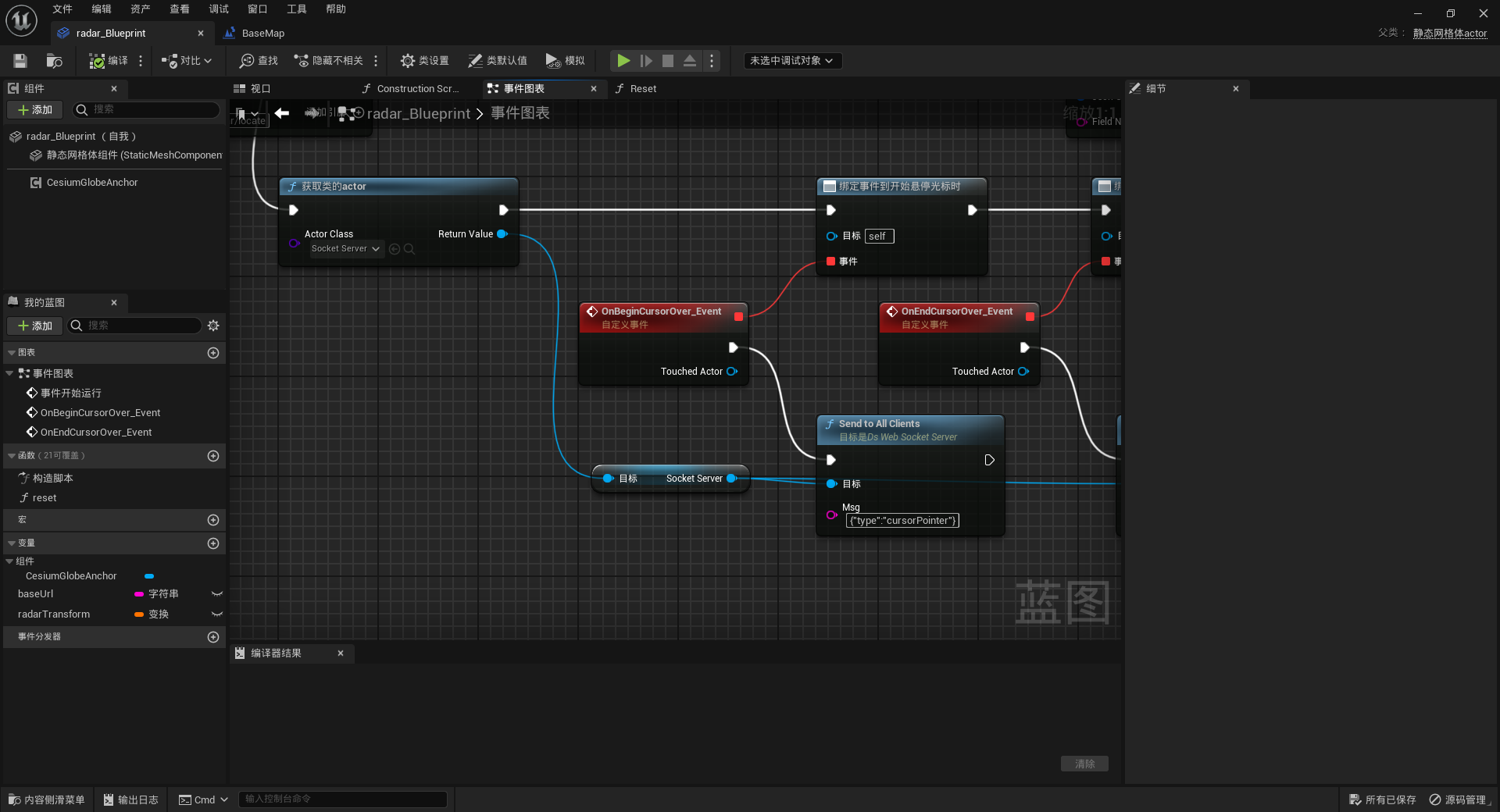Click the Add component button

(35, 110)
